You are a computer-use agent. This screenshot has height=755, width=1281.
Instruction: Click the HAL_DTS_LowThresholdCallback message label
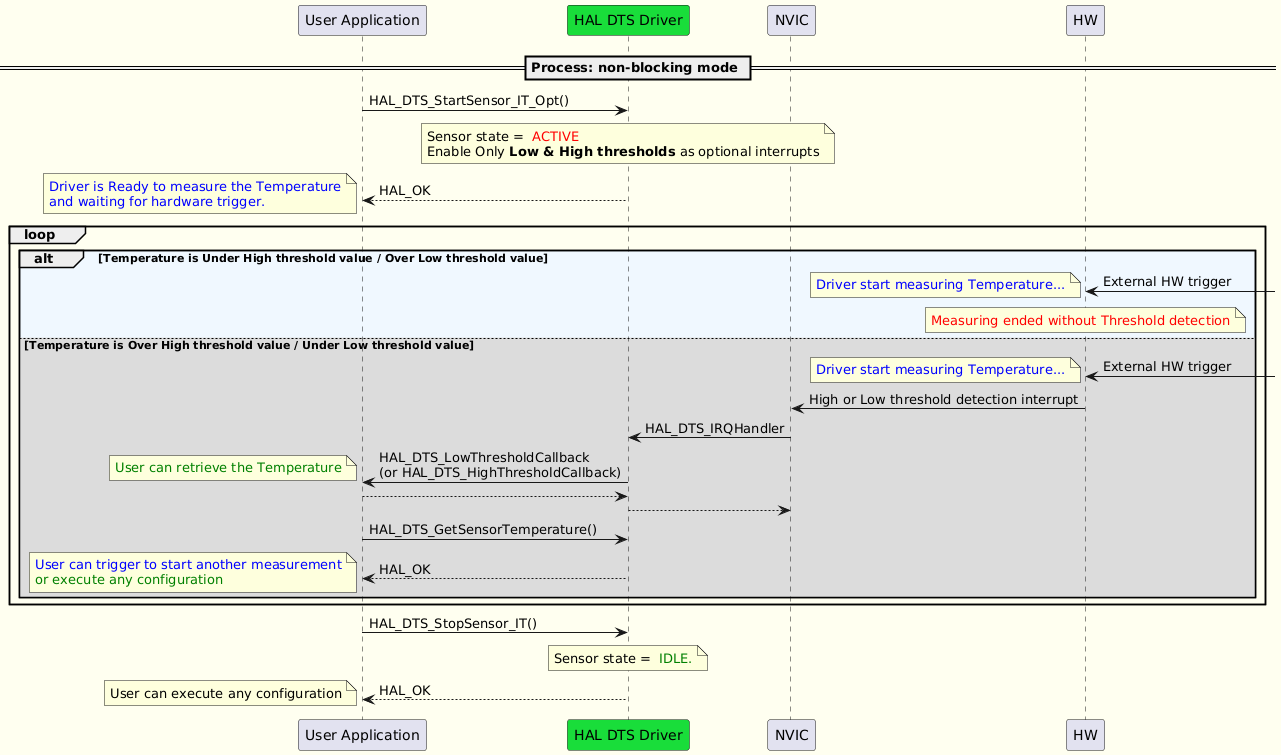click(x=500, y=464)
